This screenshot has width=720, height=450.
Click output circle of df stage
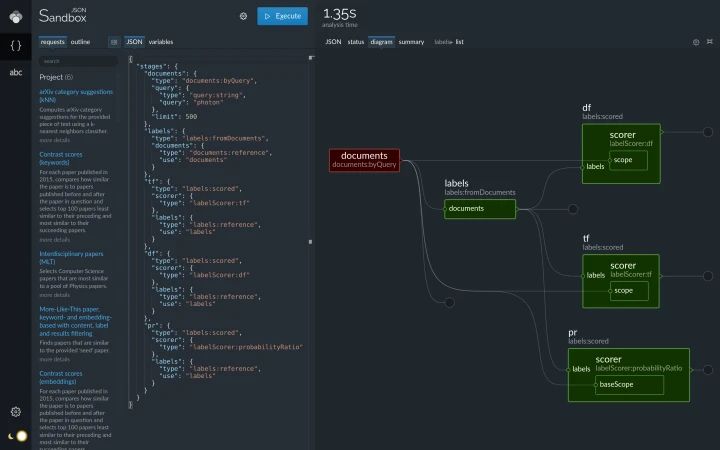pos(708,132)
